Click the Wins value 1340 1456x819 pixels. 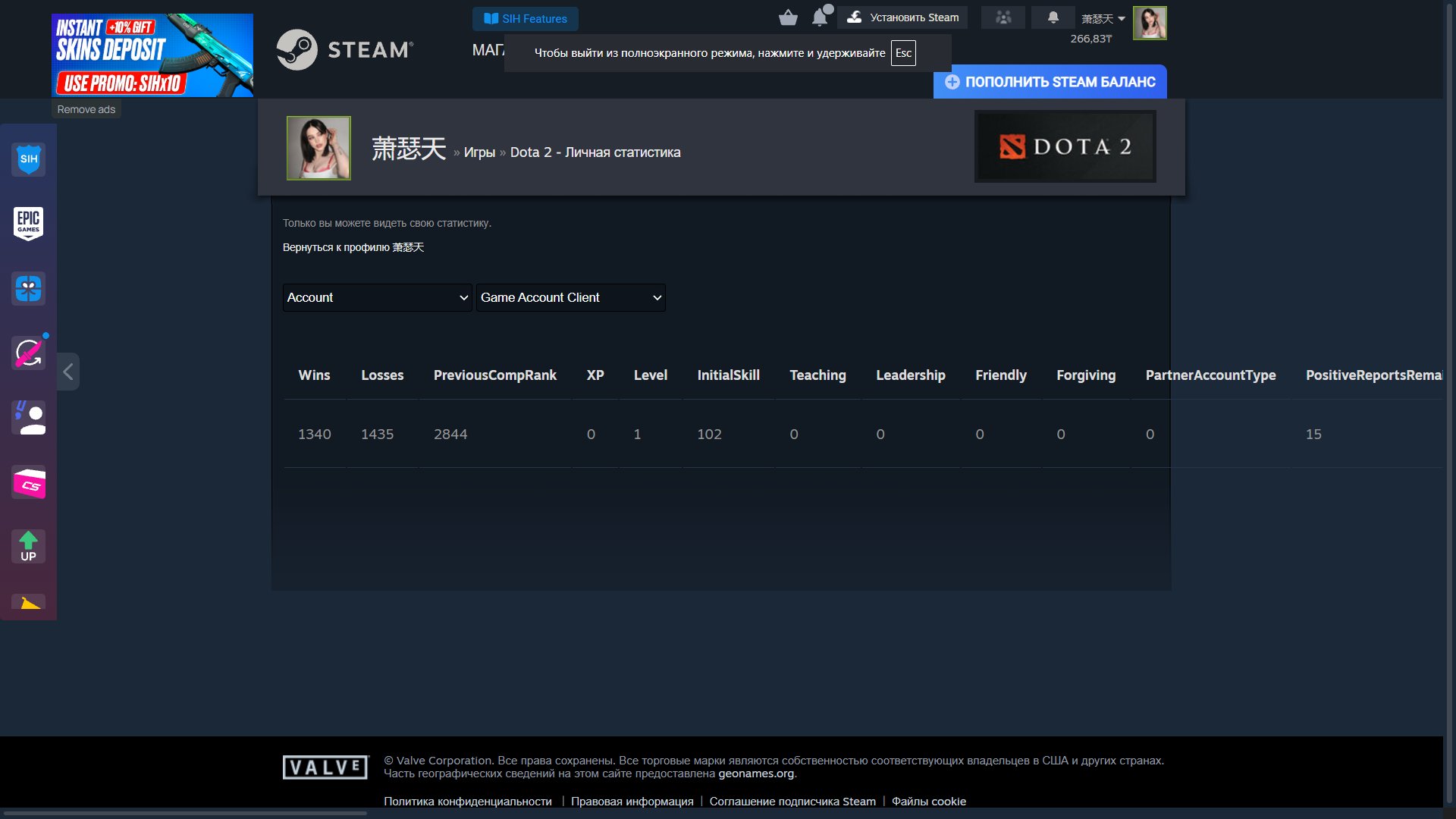pos(315,435)
